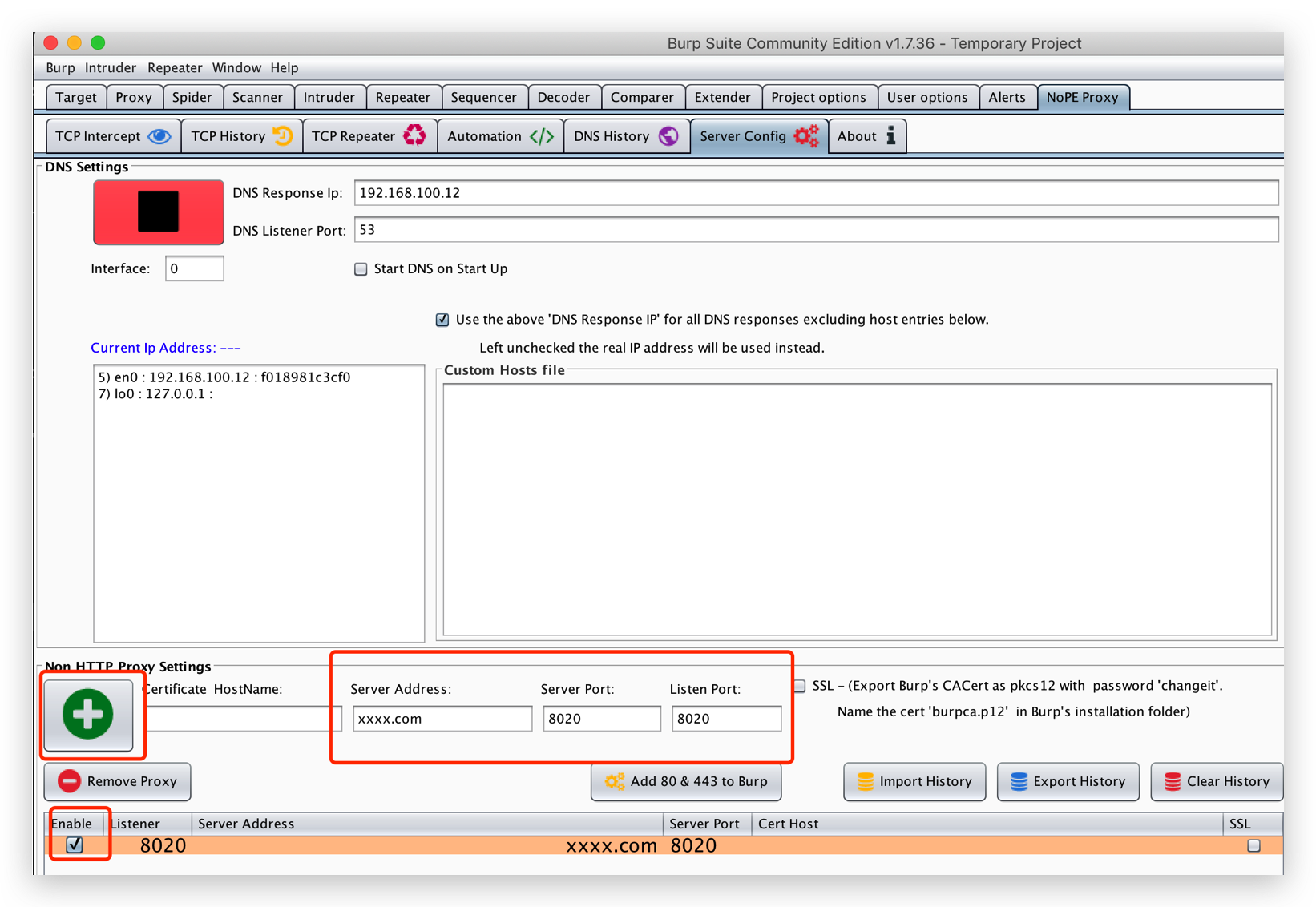This screenshot has height=907, width=1316.
Task: Click the Import History button
Action: pyautogui.click(x=914, y=781)
